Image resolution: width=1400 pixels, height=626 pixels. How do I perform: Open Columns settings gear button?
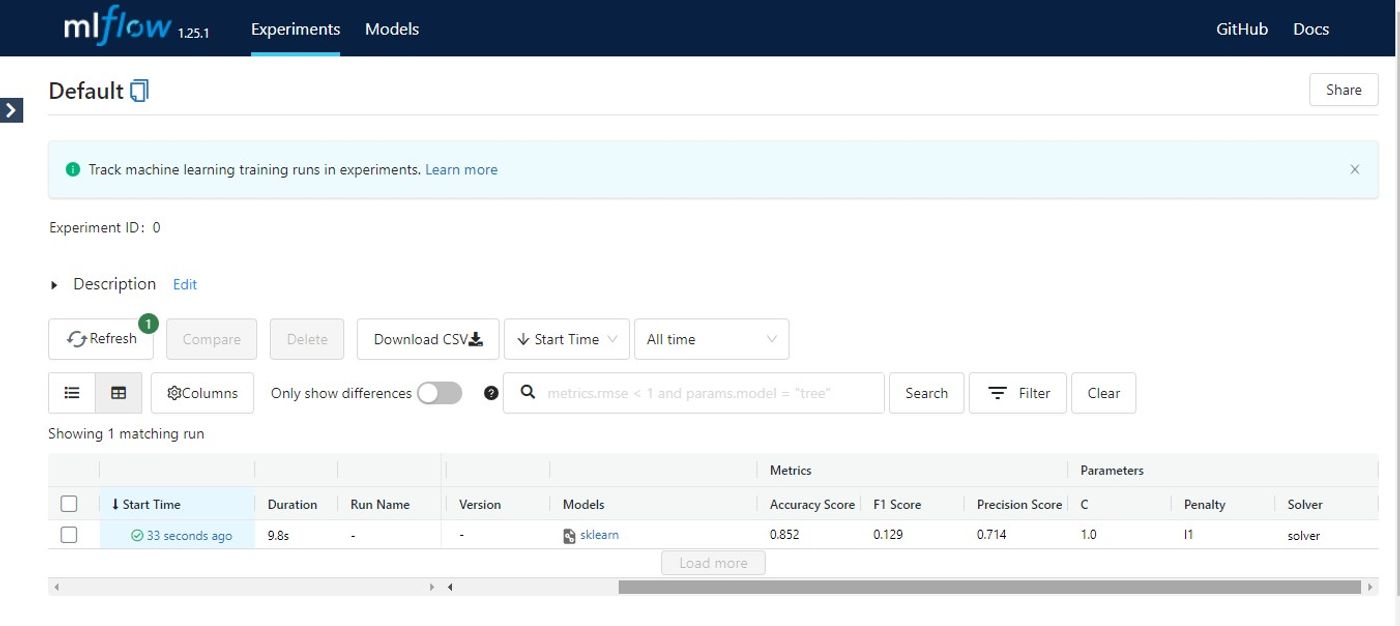point(202,393)
